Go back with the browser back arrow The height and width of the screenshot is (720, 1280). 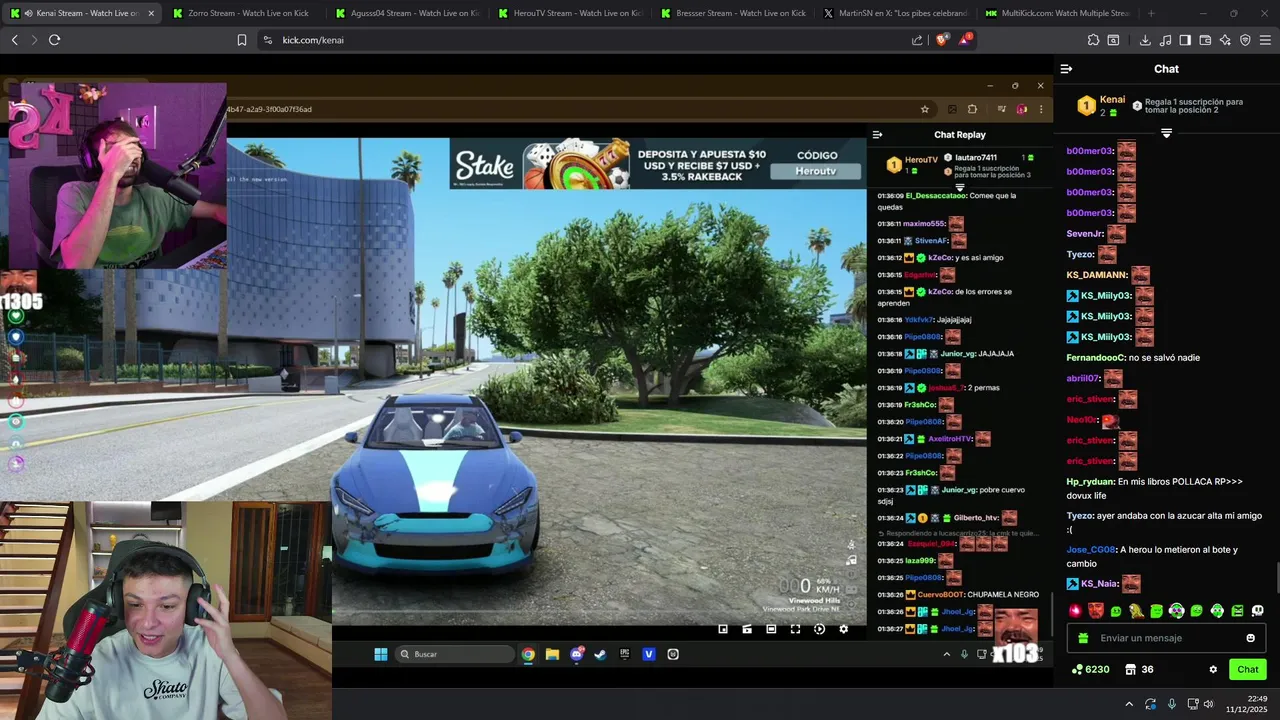point(14,40)
